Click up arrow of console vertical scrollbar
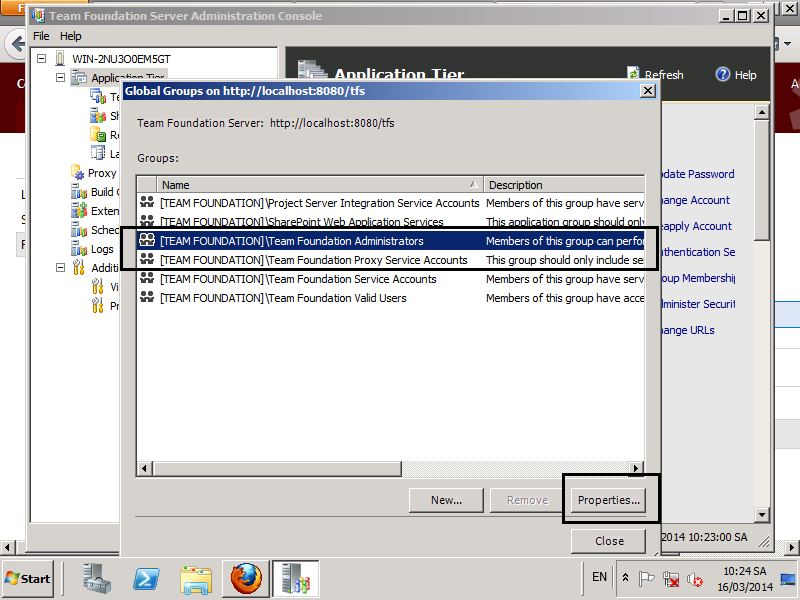800x600 pixels. 761,112
